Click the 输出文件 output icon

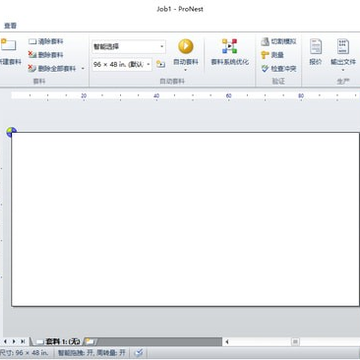point(343,46)
